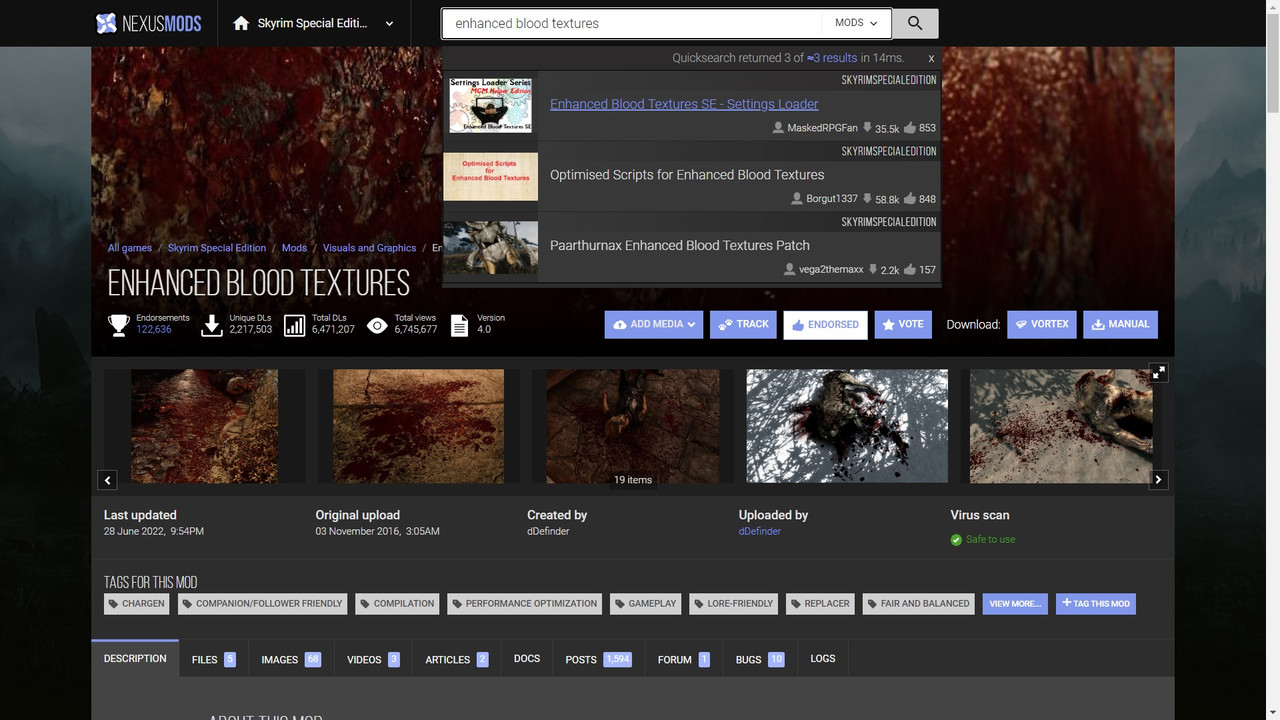Open the Nexus Mods home logo
The height and width of the screenshot is (720, 1280).
coord(148,23)
